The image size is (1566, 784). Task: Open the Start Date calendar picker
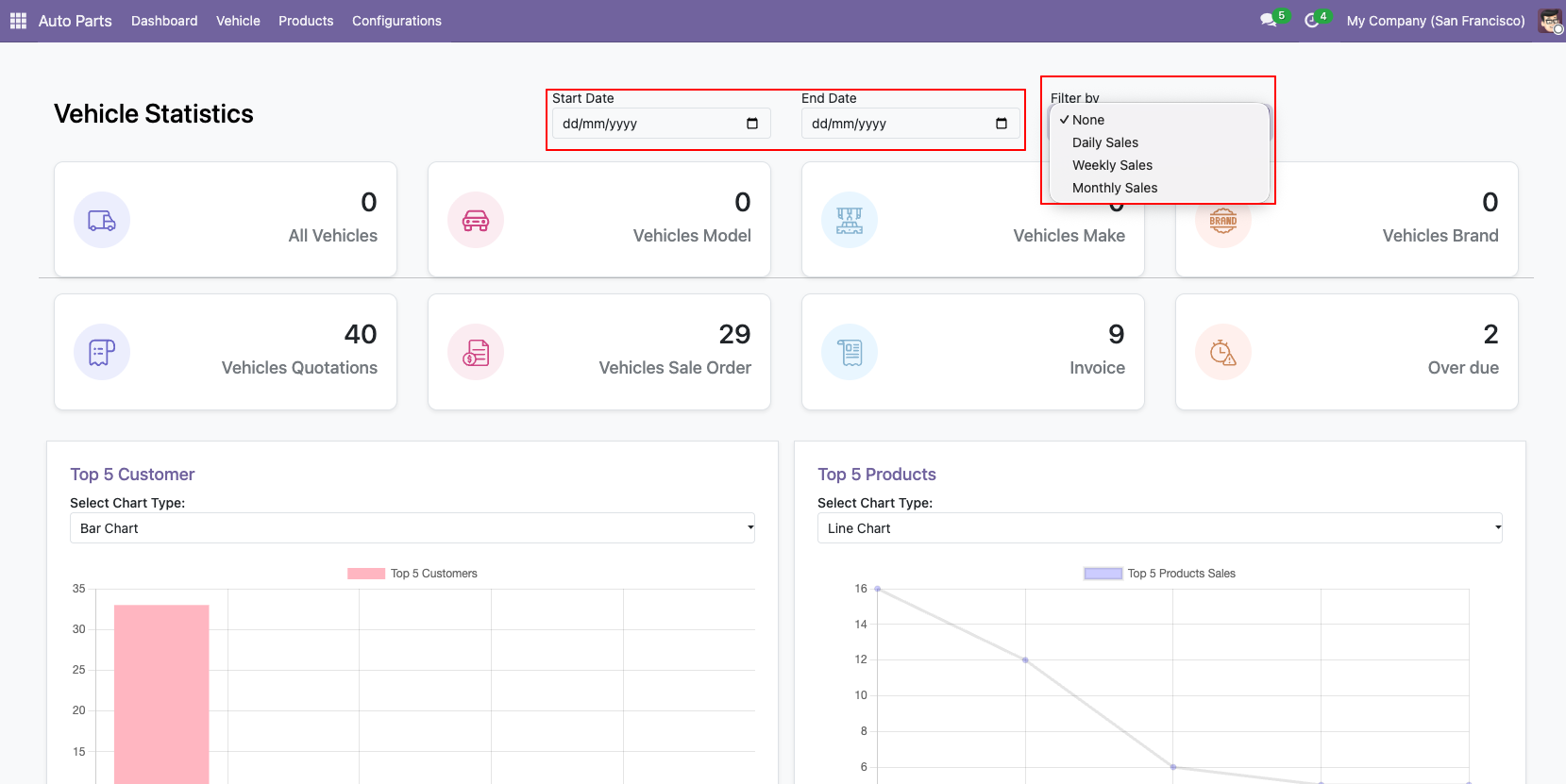pos(752,124)
